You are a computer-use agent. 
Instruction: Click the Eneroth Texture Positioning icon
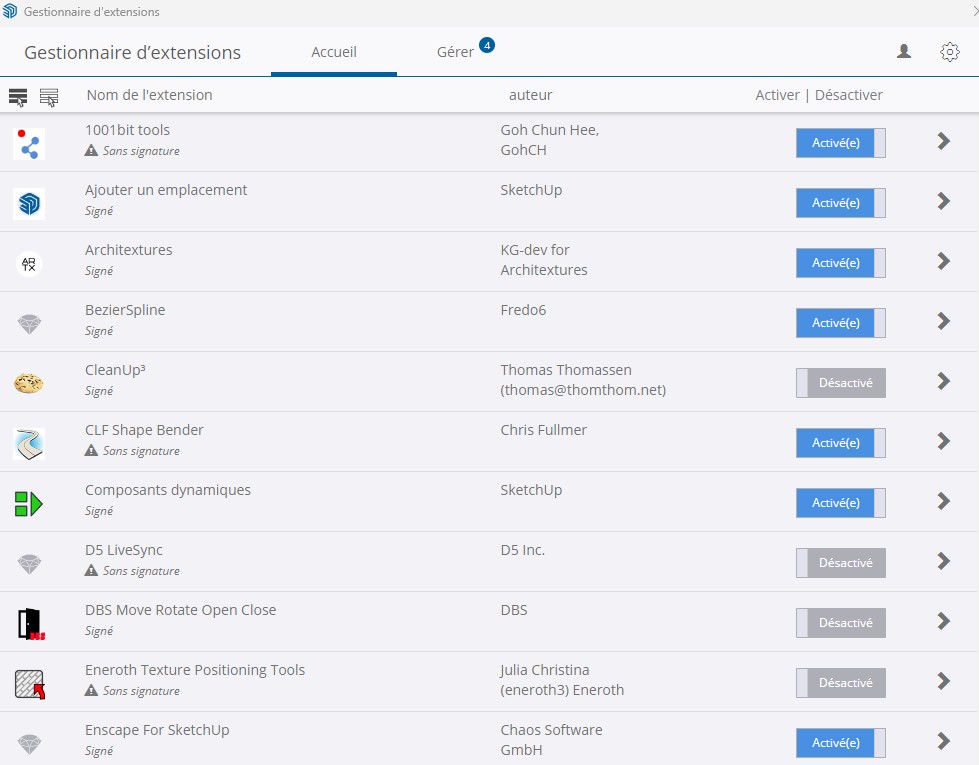[30, 683]
